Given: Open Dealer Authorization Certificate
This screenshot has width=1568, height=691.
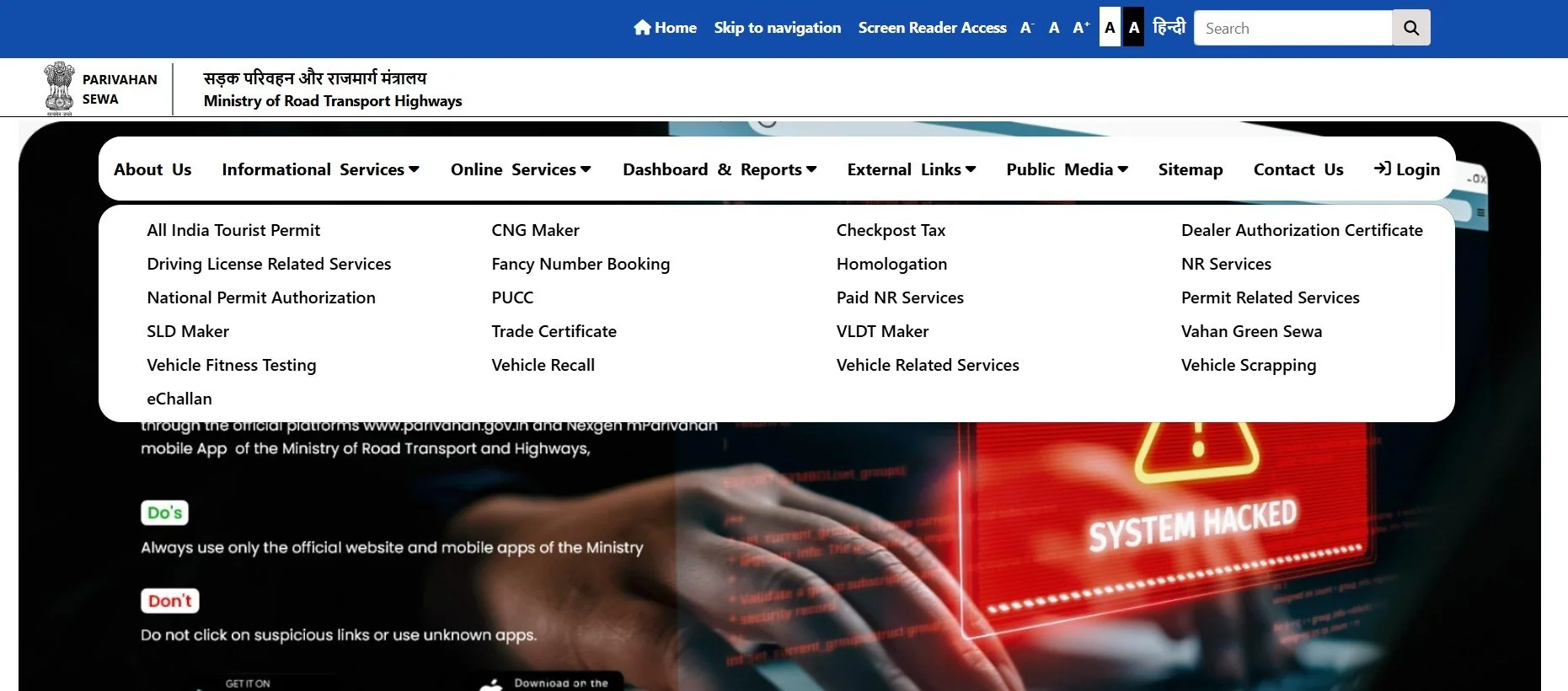Looking at the screenshot, I should [x=1302, y=230].
